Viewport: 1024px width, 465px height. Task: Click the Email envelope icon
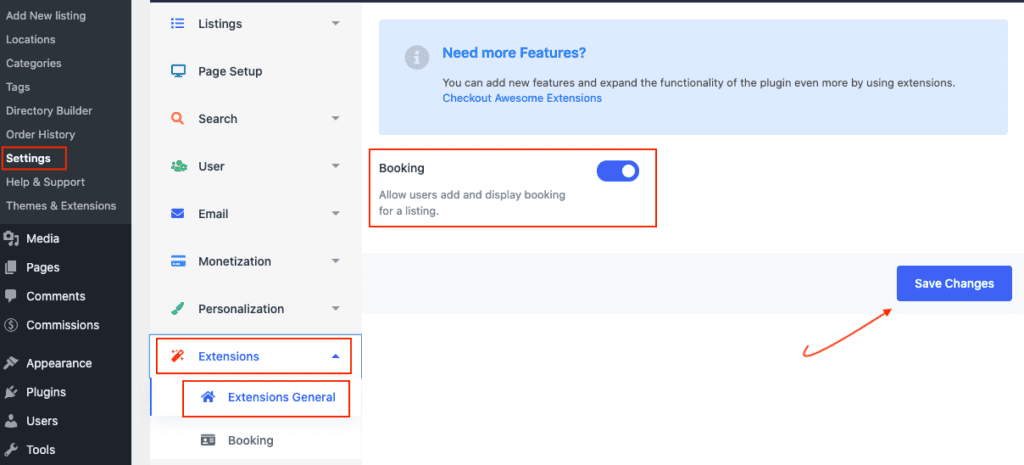click(x=177, y=214)
